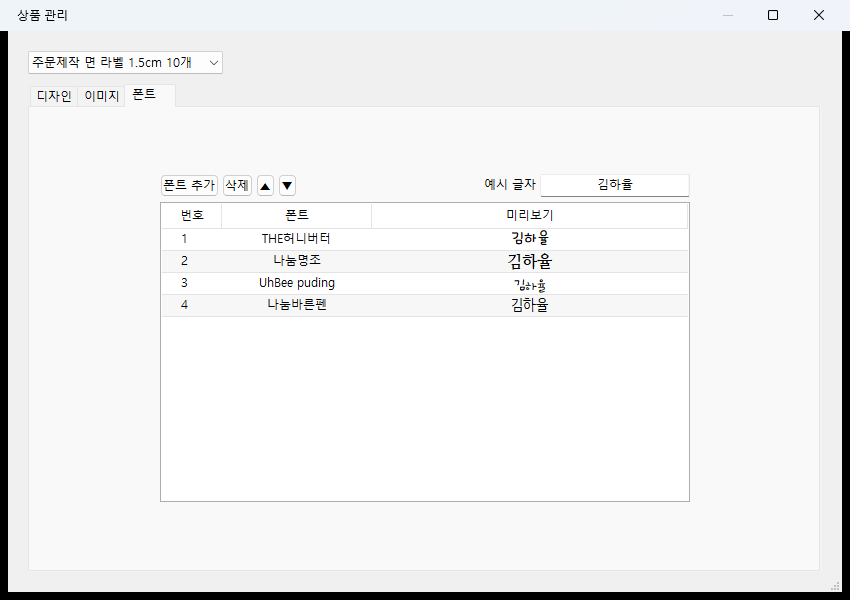
Task: Click the 폰트 column header
Action: click(297, 215)
